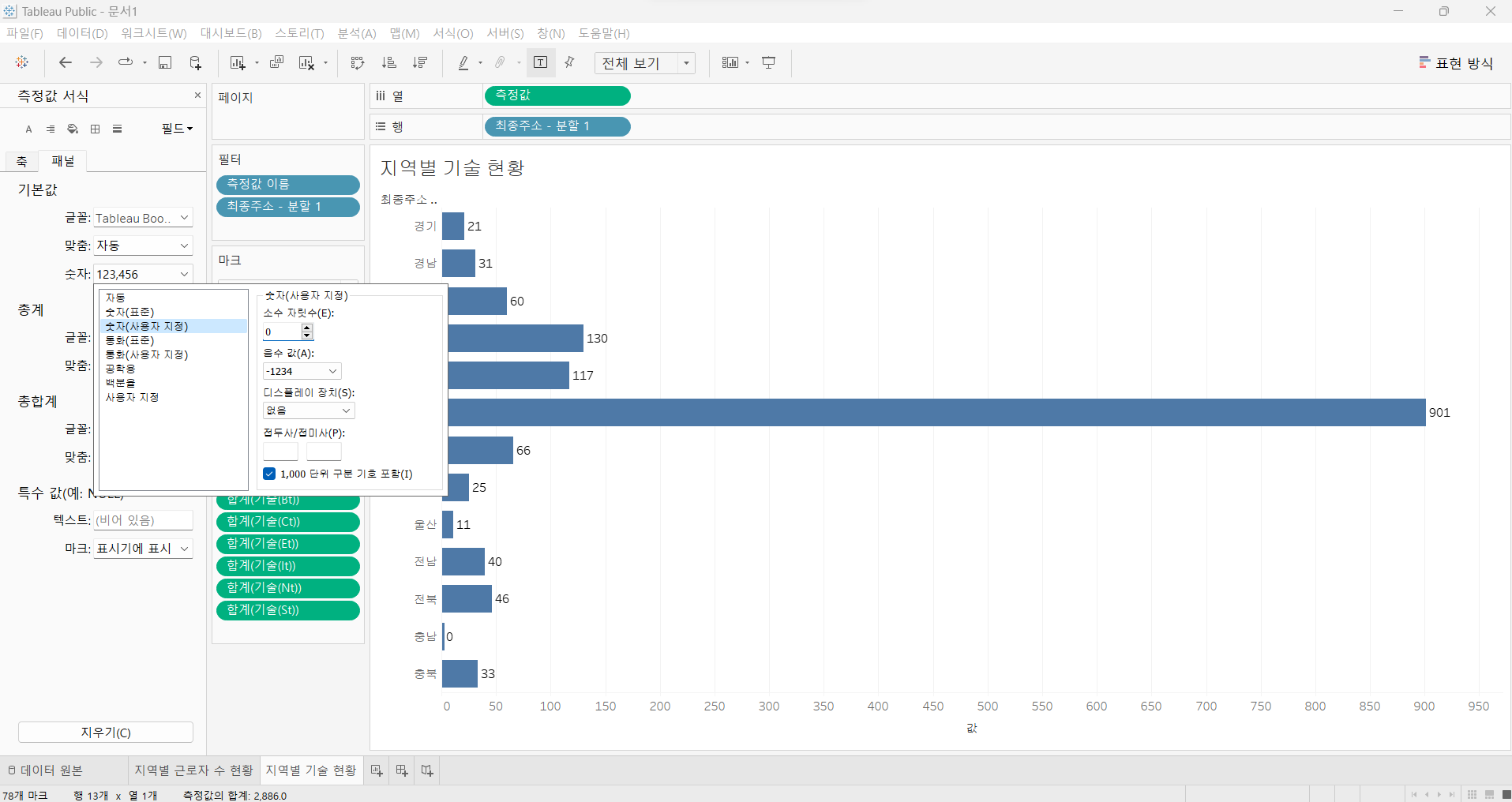The image size is (1512, 802).
Task: Toggle the show mark labels toolbar button
Action: tap(541, 62)
